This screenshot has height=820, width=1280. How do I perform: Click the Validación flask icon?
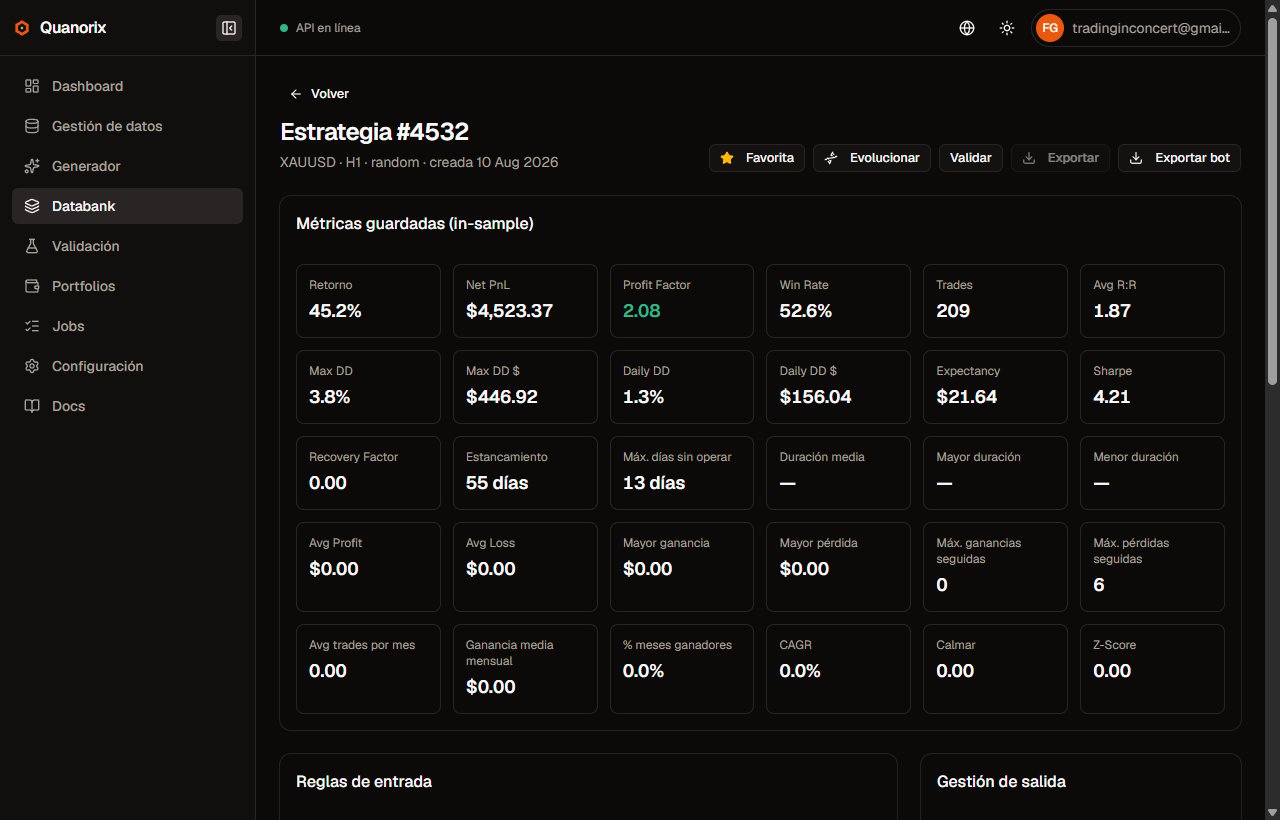(32, 246)
